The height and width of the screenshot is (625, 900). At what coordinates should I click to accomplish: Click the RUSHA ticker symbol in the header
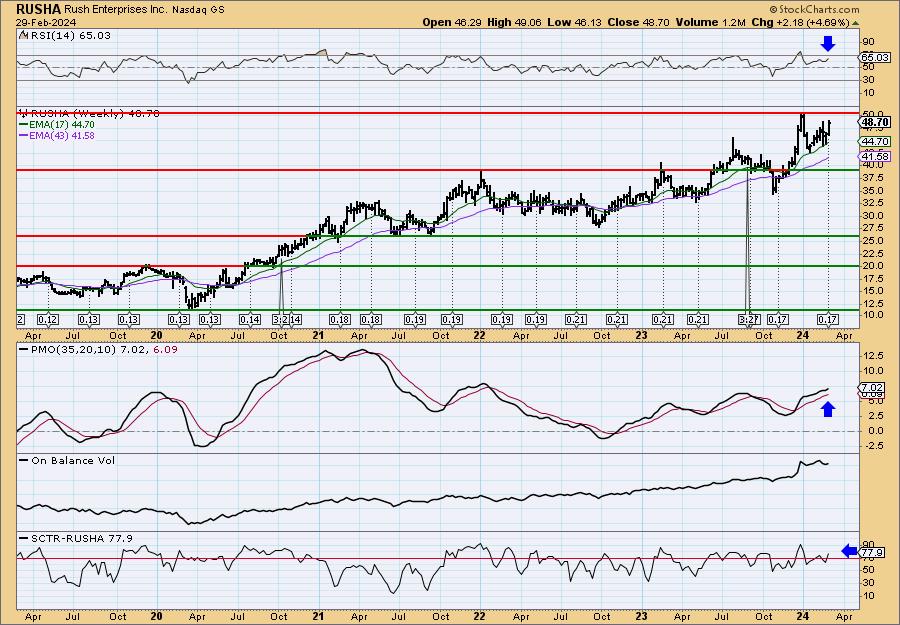tap(37, 9)
